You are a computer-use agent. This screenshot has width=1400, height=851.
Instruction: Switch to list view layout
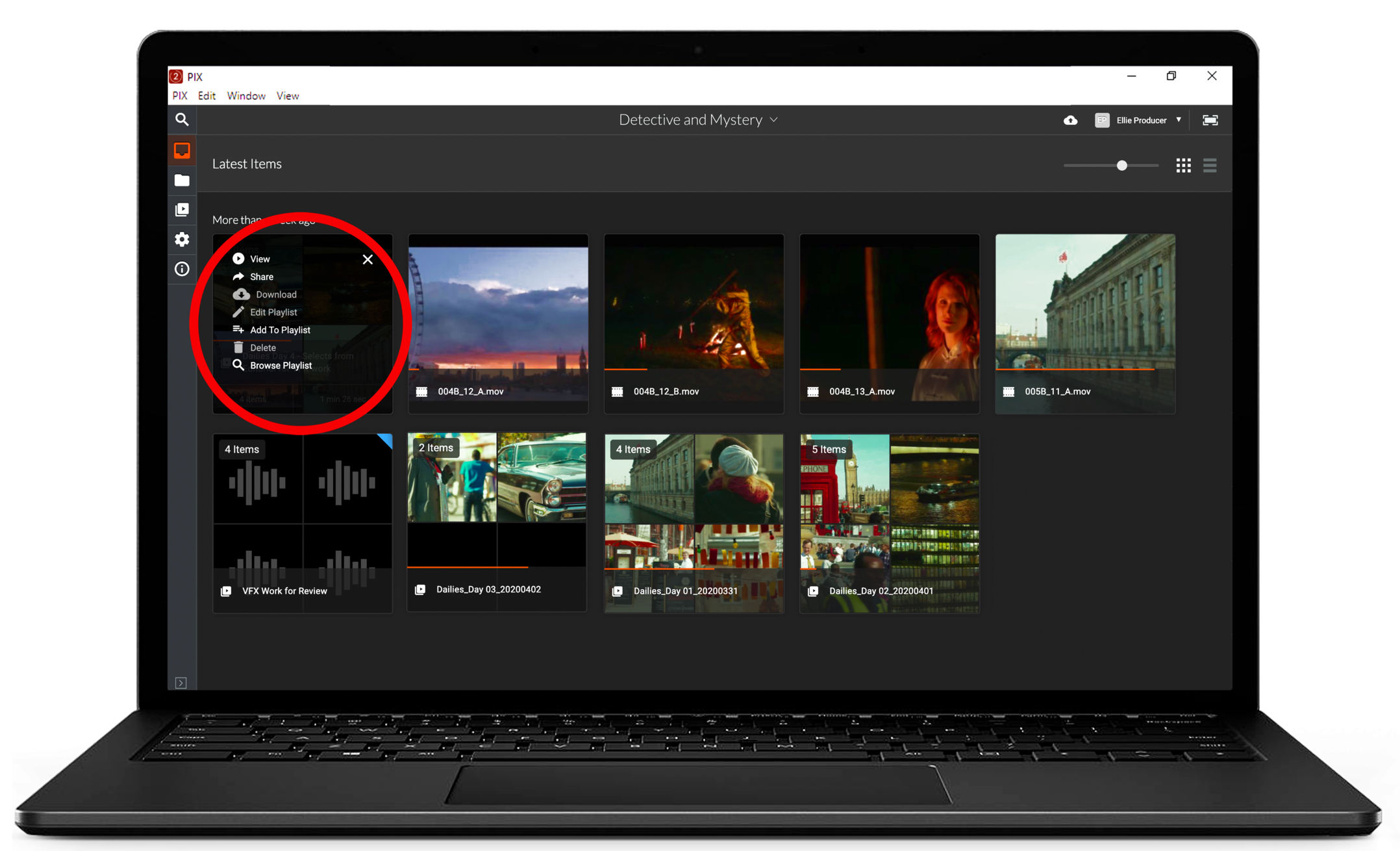[1209, 166]
